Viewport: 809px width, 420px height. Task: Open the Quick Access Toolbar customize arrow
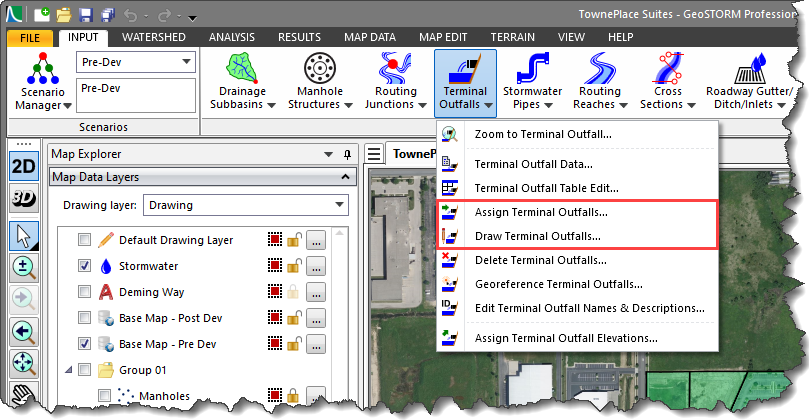[192, 18]
